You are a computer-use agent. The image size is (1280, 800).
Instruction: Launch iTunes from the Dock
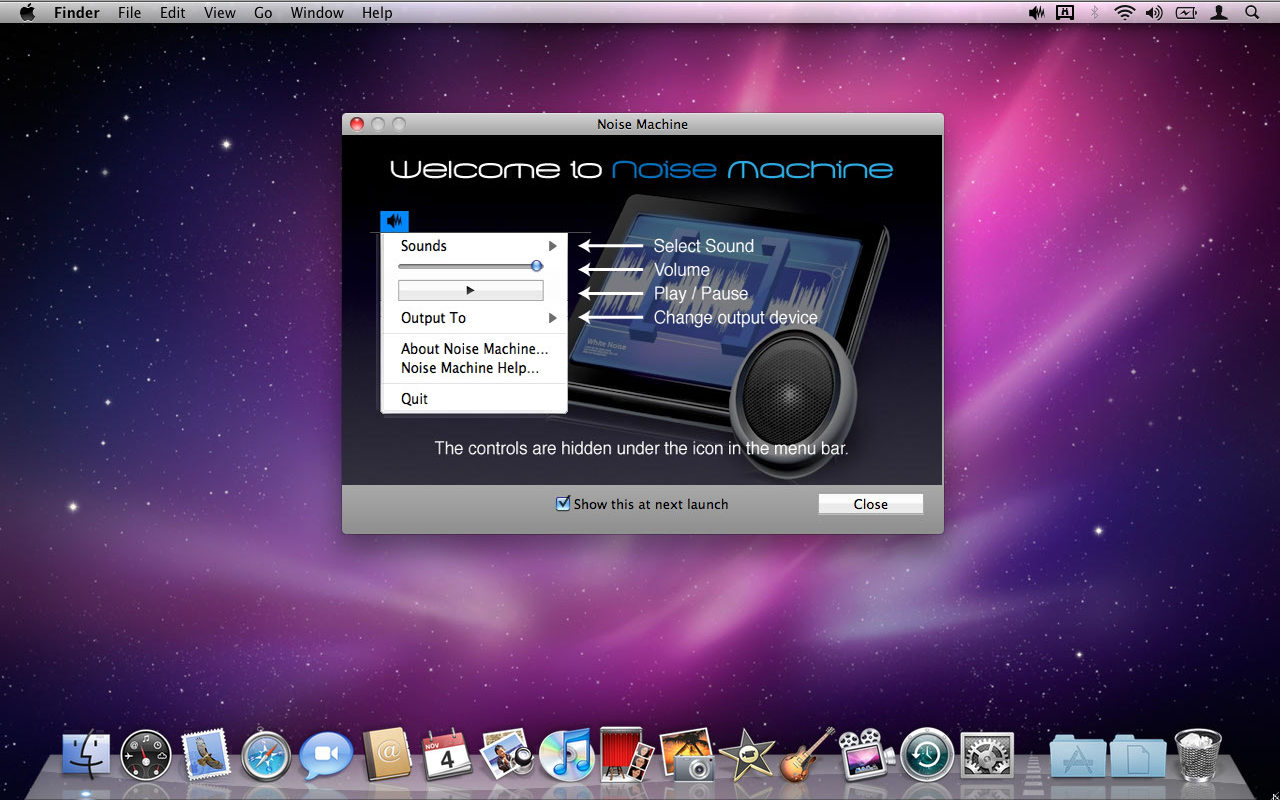point(565,754)
